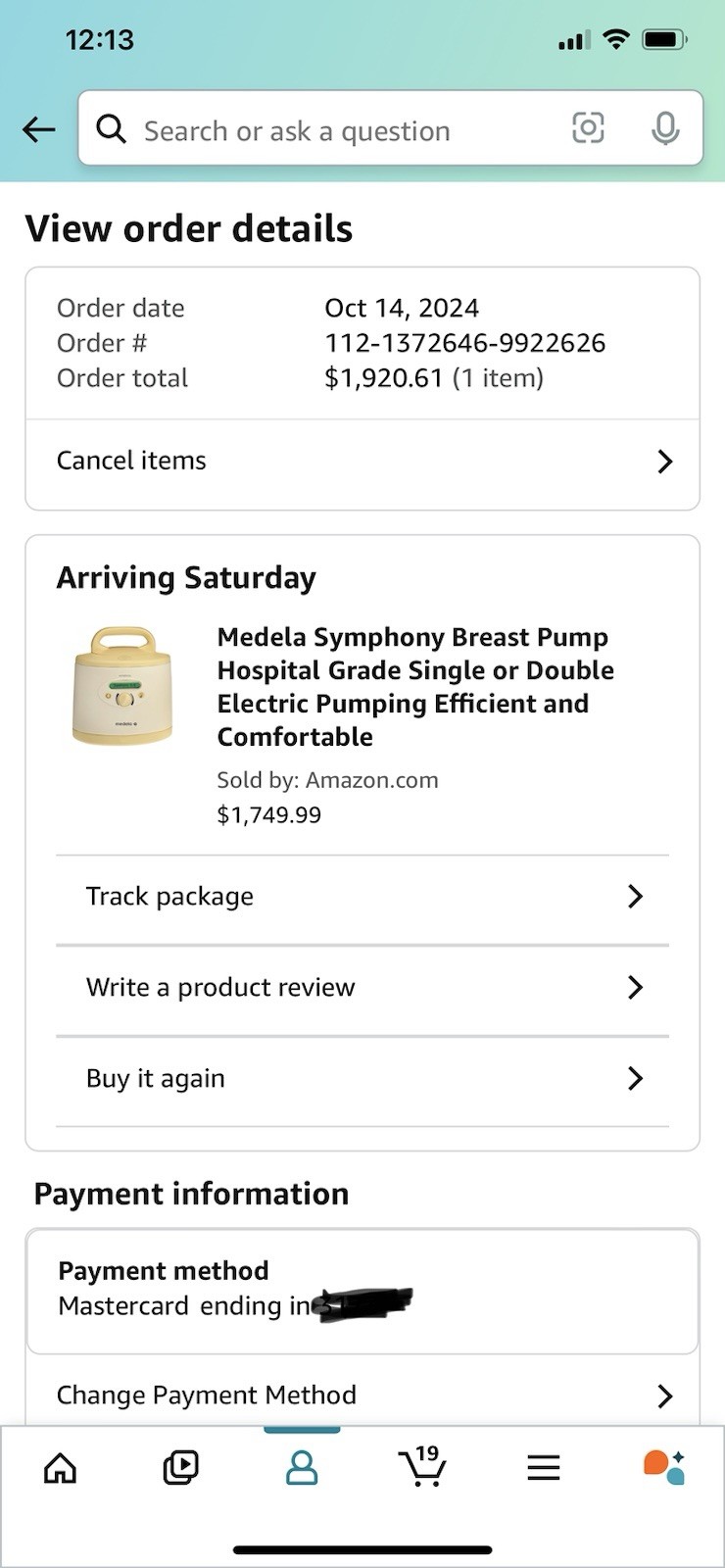Expand the Cancel items chevron
Screen dimensions: 725x1568
[x=665, y=462]
